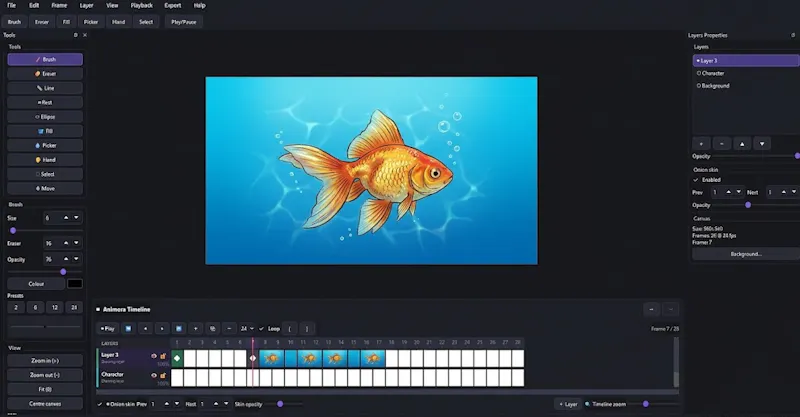
Task: Float the Layers Properties panel
Action: 793,35
